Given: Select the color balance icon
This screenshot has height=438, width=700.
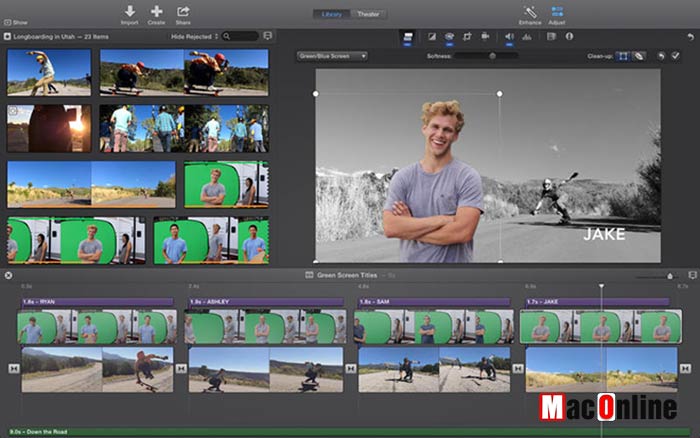Looking at the screenshot, I should (x=432, y=37).
